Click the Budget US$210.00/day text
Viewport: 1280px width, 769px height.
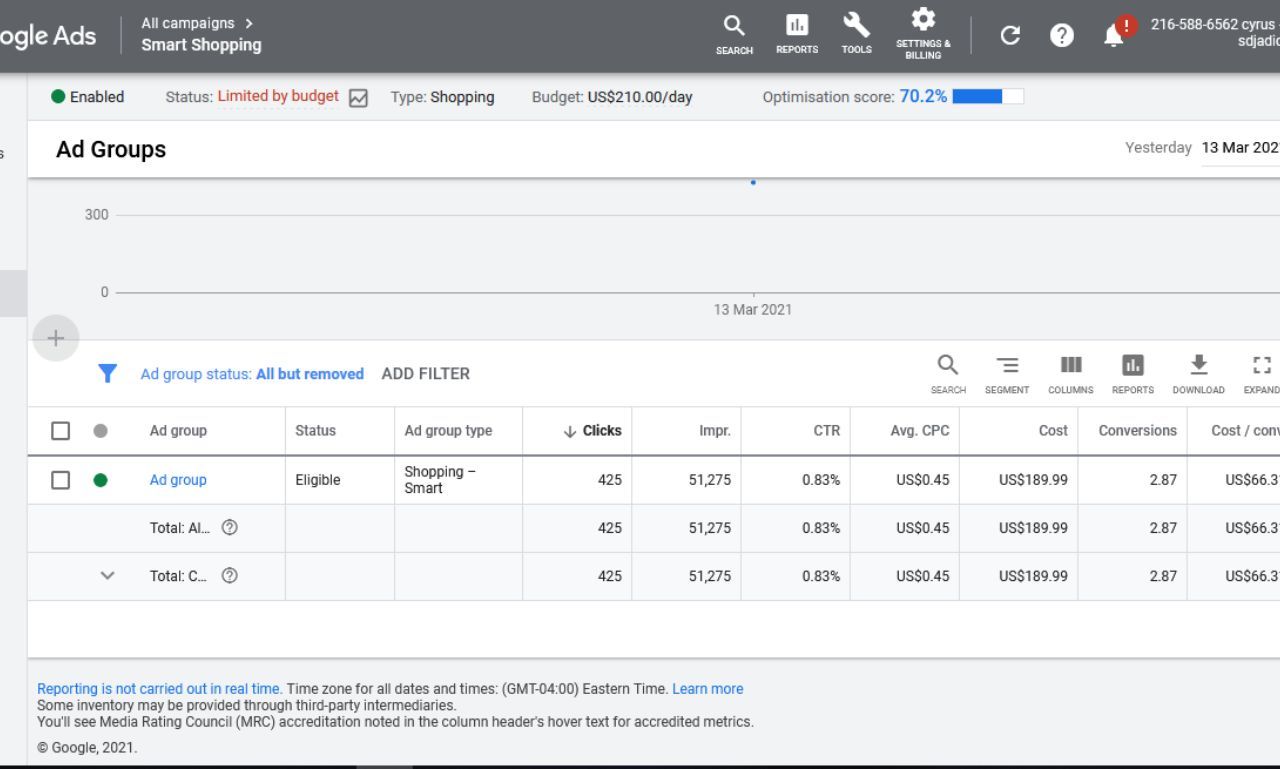click(x=612, y=97)
